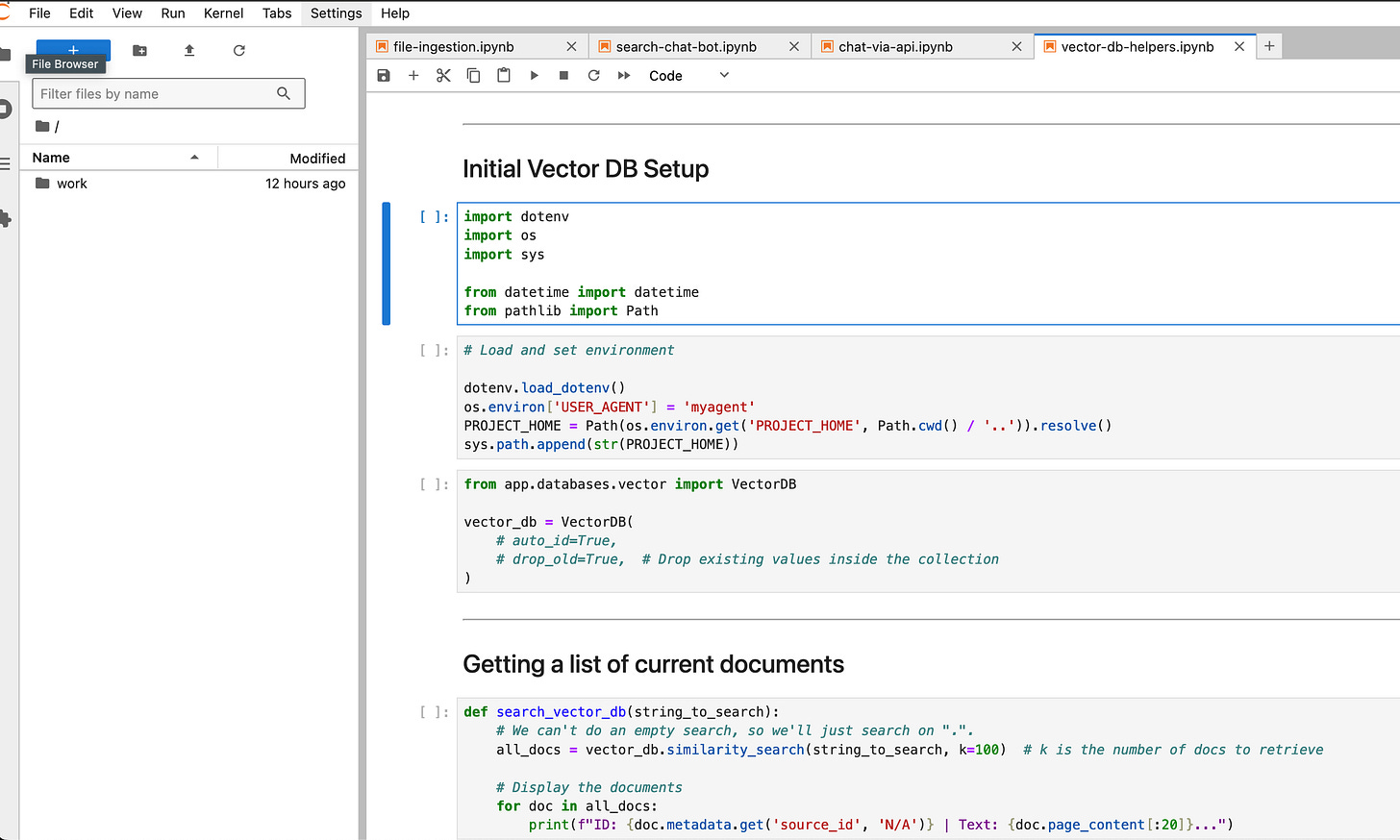Create a new folder in file browser

(139, 50)
